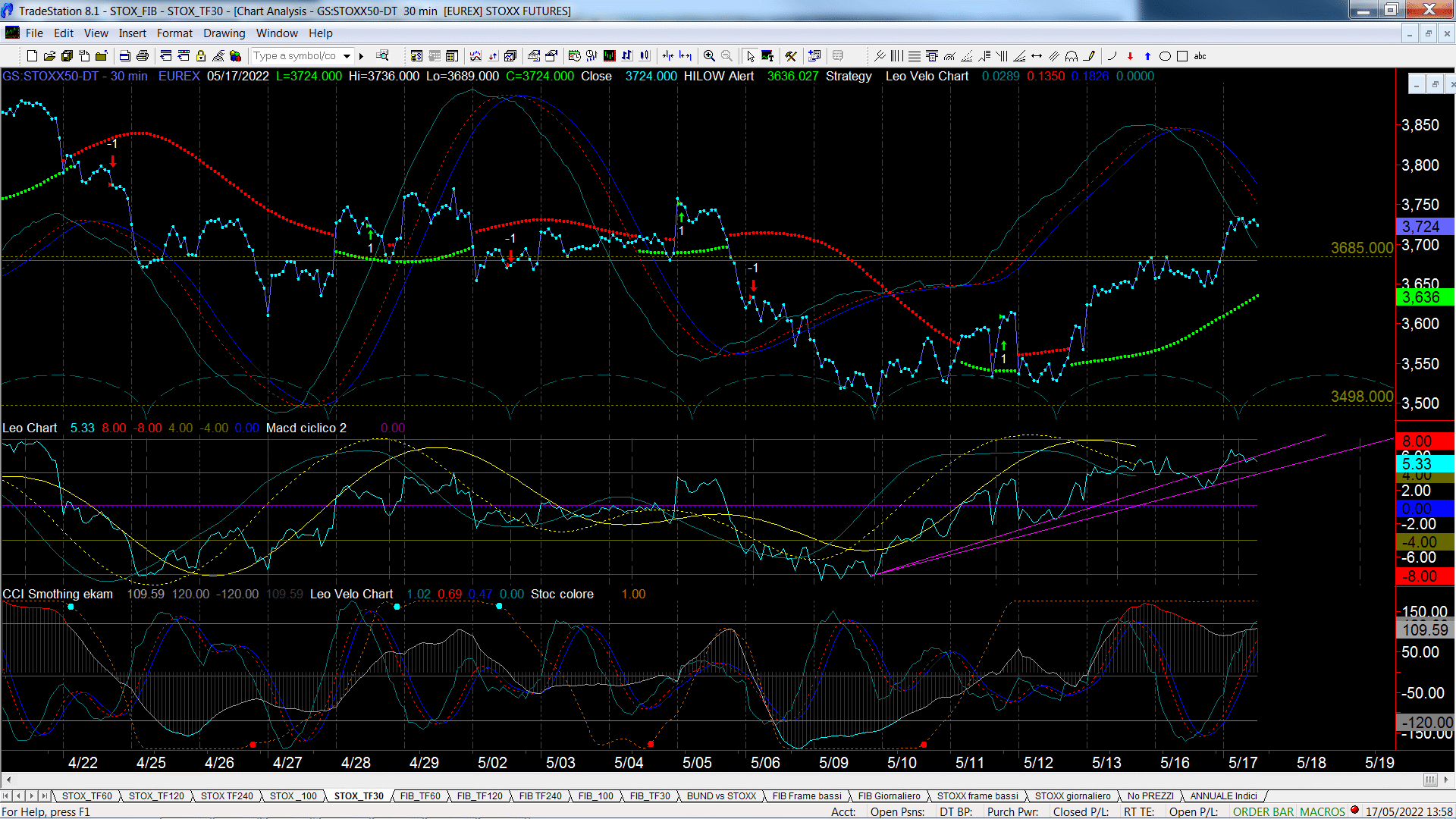Select the Andrews pitchfork tool
Viewport: 1456px width, 819px height.
[x=880, y=56]
